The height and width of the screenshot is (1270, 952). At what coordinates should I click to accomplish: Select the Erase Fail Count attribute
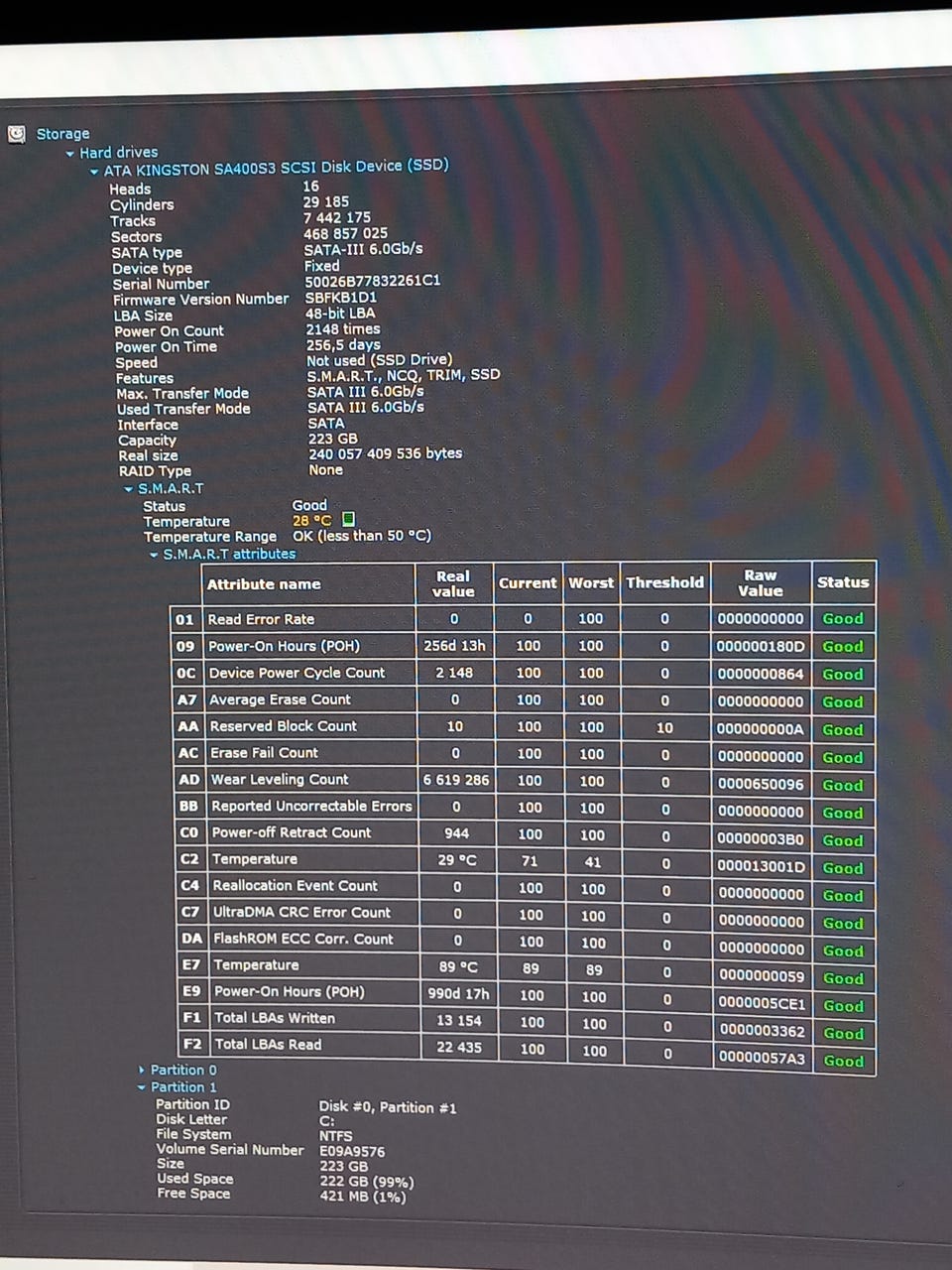(x=264, y=753)
